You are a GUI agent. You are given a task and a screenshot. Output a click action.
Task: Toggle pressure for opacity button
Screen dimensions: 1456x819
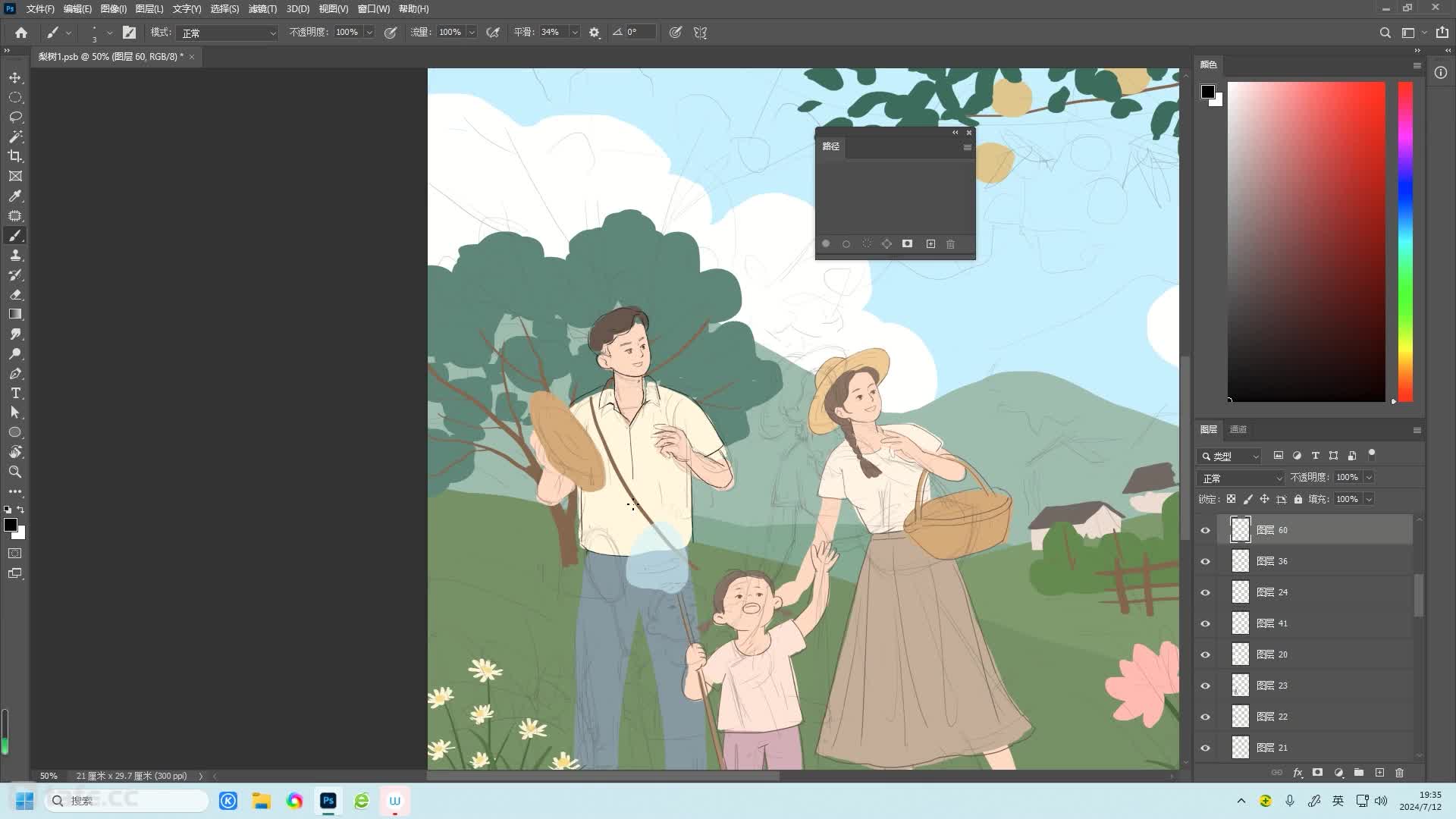point(391,33)
